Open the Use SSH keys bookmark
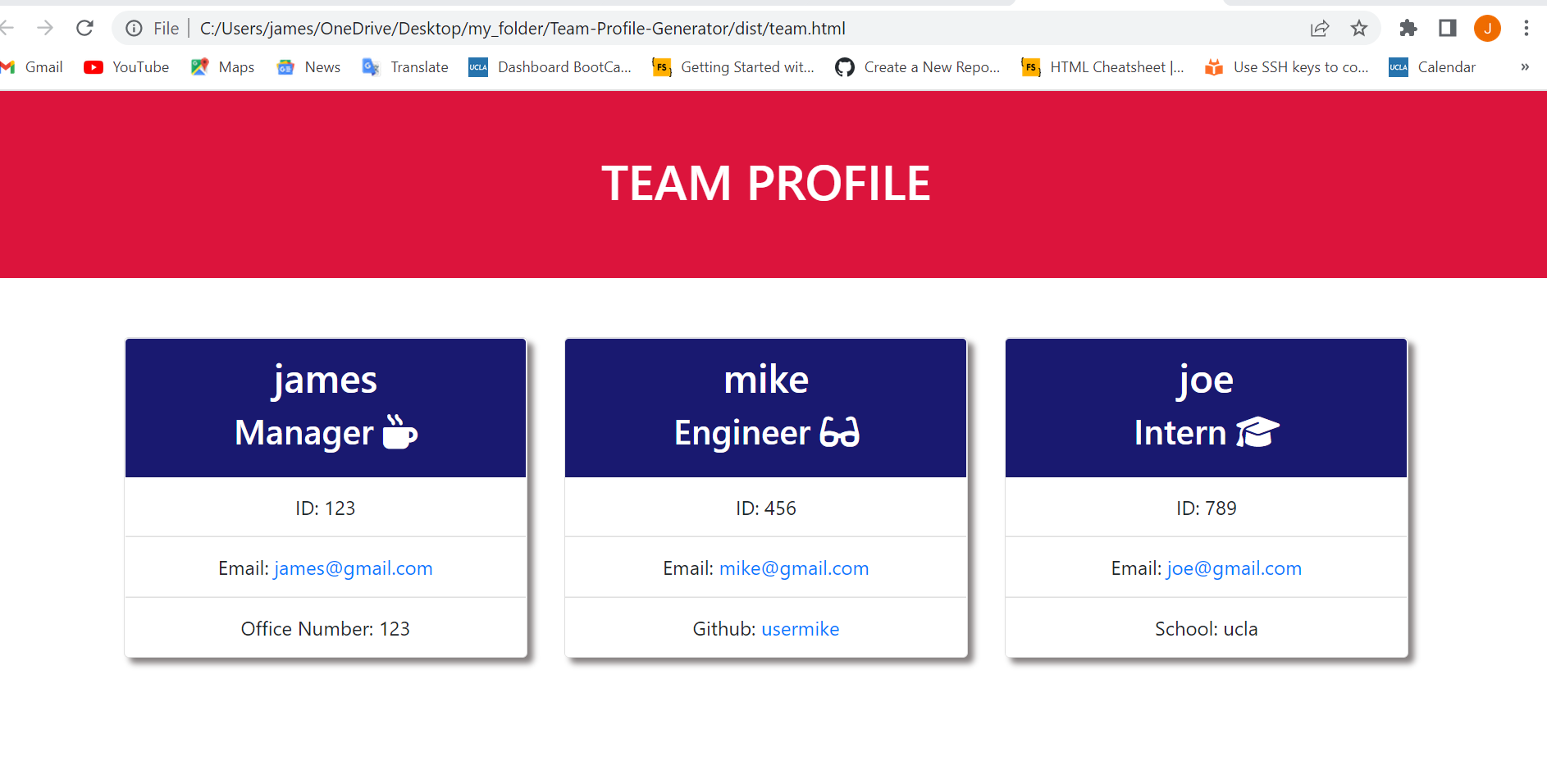Screen dimensions: 1547x784 [x=1286, y=67]
